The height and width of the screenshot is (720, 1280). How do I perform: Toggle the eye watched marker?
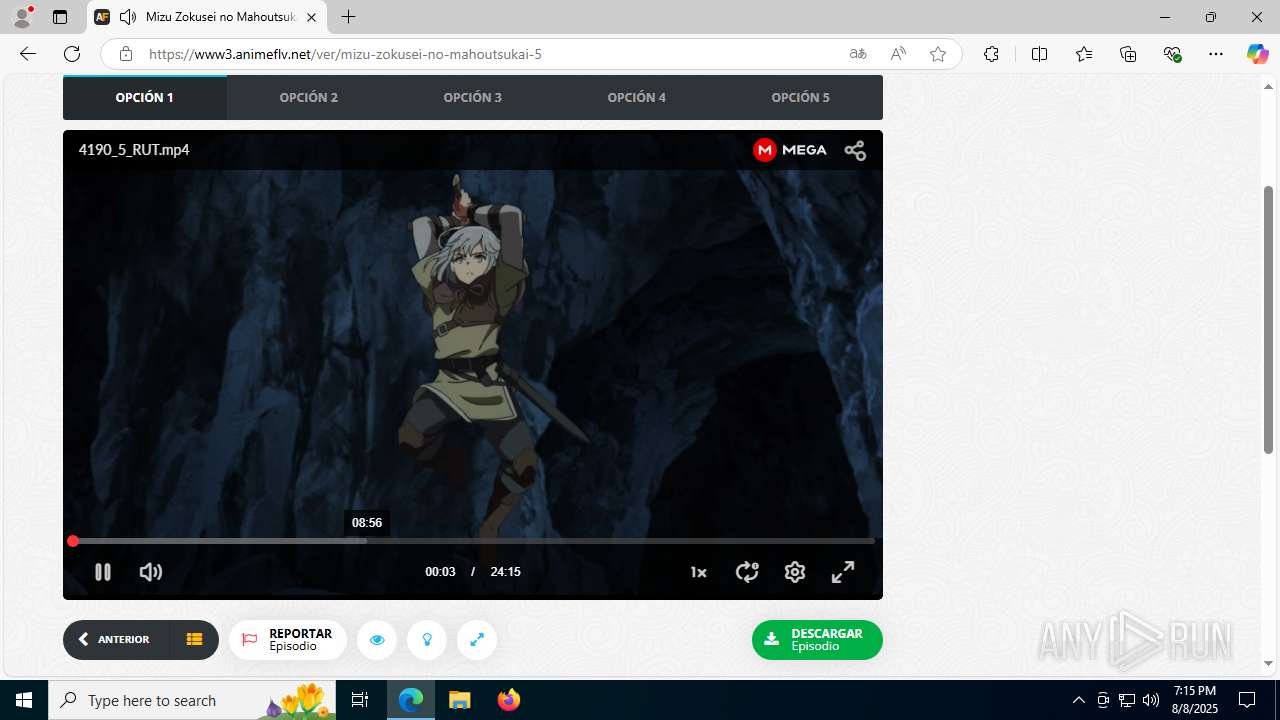[x=377, y=640]
